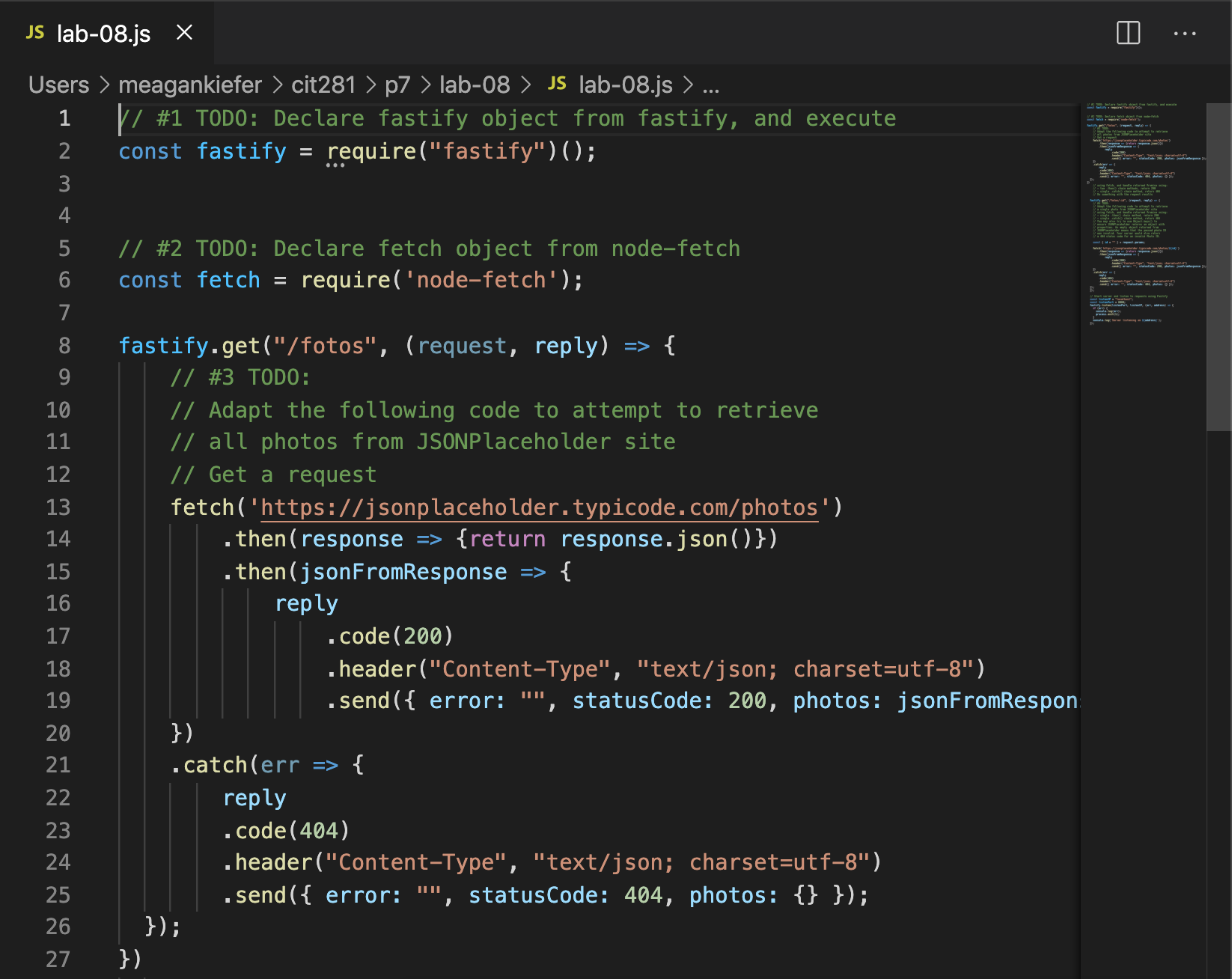
Task: Click the vertical scrollbar thumb
Action: (1219, 267)
